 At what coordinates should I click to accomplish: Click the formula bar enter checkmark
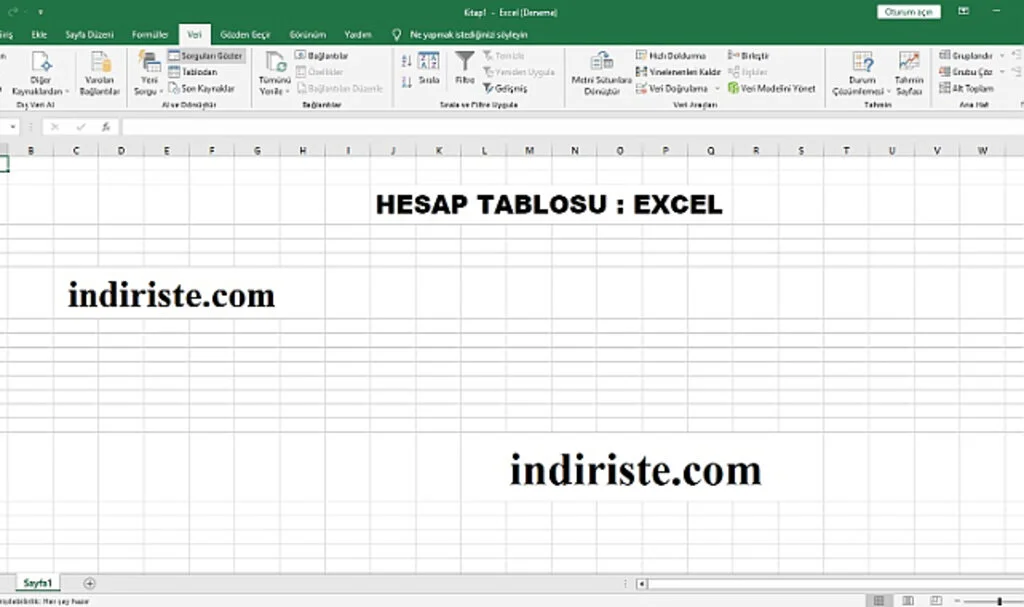click(x=81, y=127)
